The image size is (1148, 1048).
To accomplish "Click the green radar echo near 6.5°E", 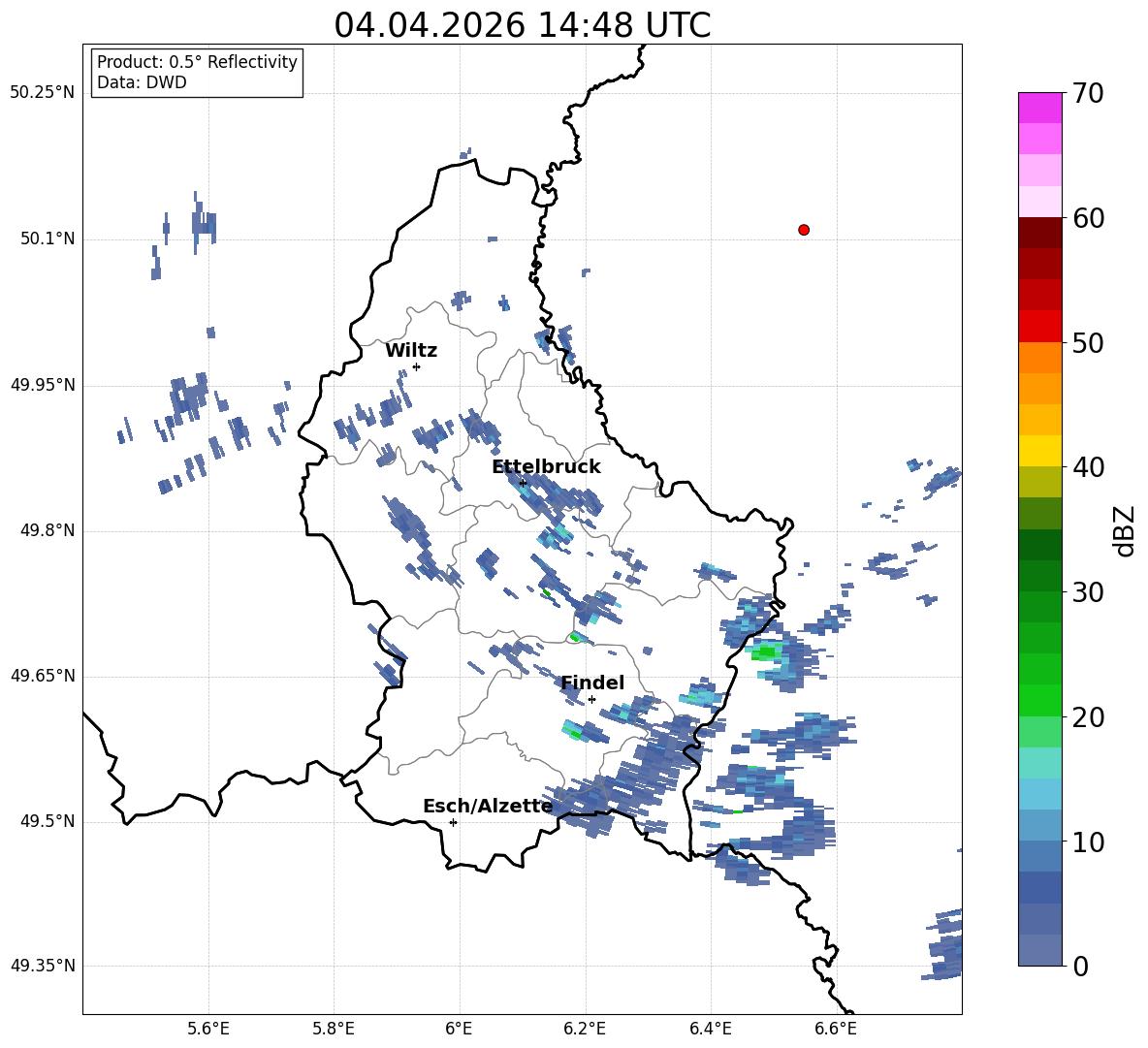I will tap(765, 651).
